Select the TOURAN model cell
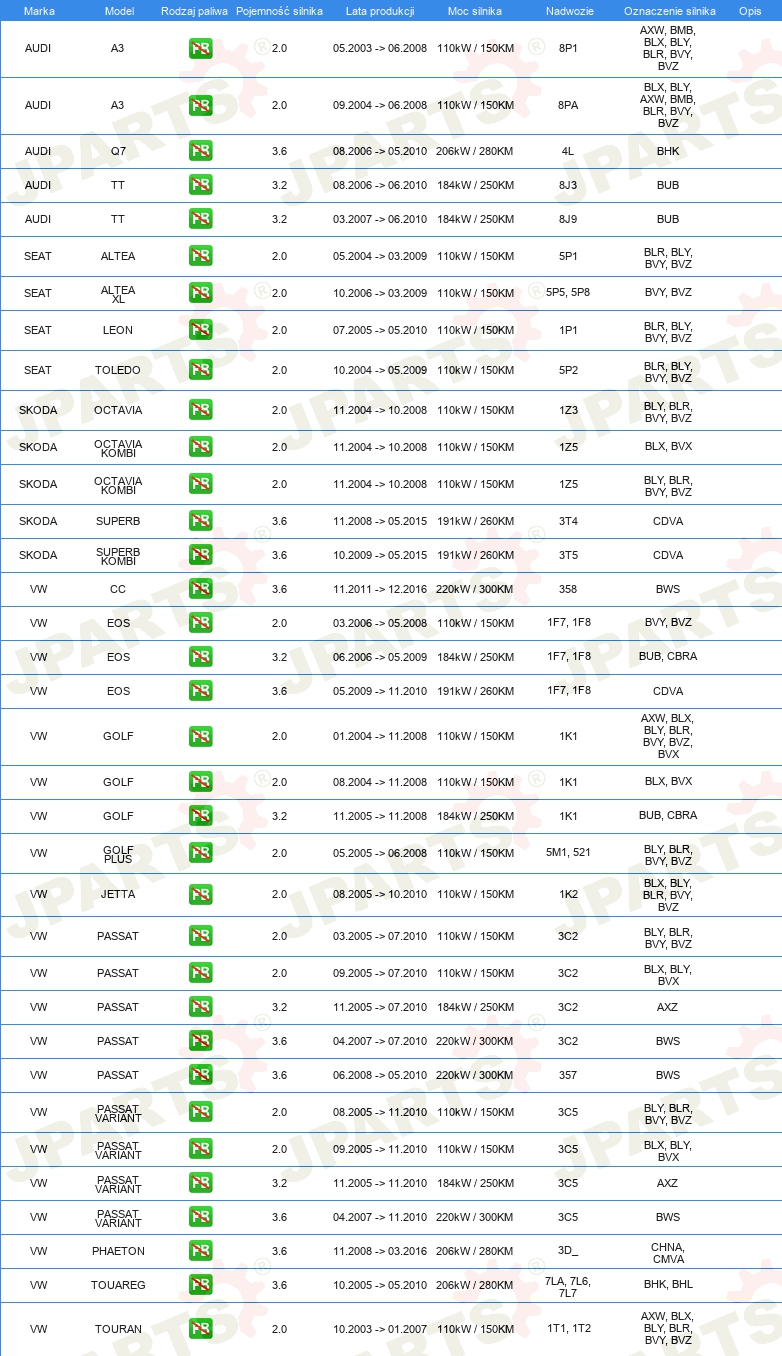This screenshot has height=1356, width=782. click(118, 1329)
